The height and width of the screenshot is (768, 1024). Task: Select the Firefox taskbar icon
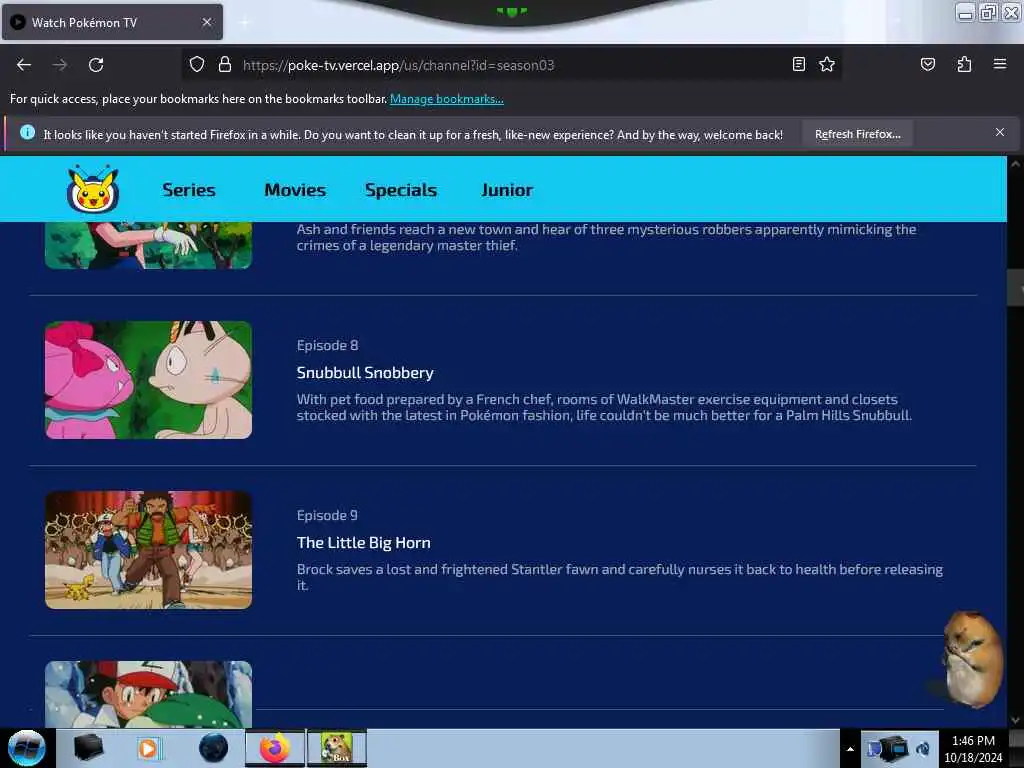pos(275,748)
